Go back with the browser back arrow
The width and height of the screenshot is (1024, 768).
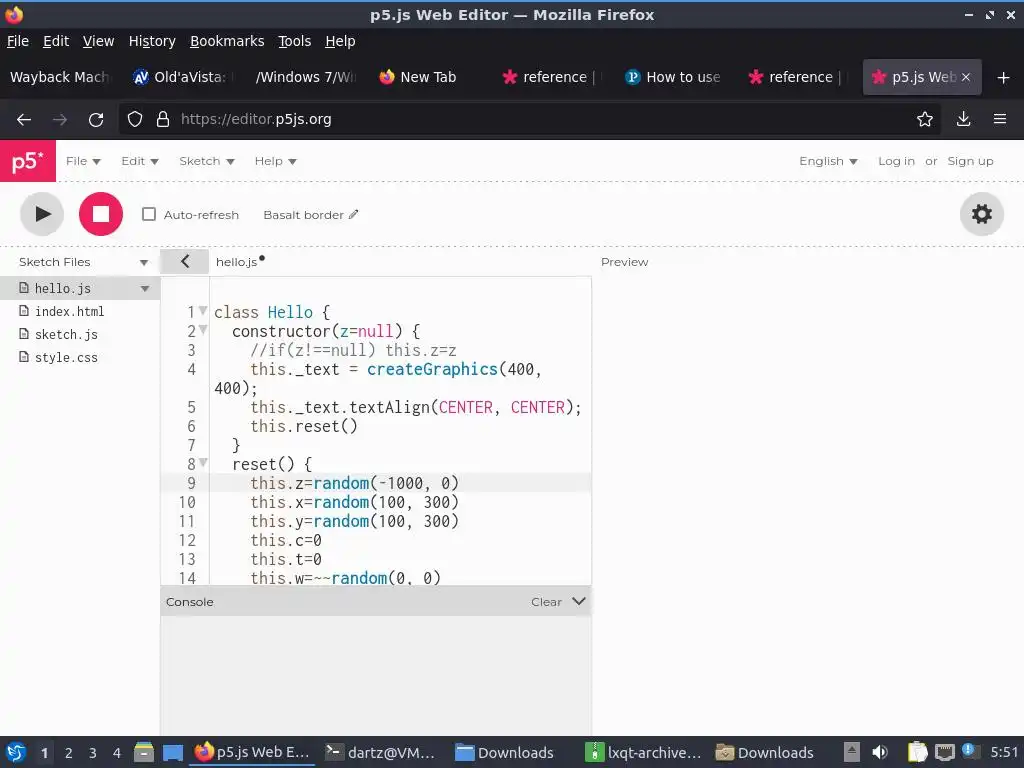(x=24, y=120)
